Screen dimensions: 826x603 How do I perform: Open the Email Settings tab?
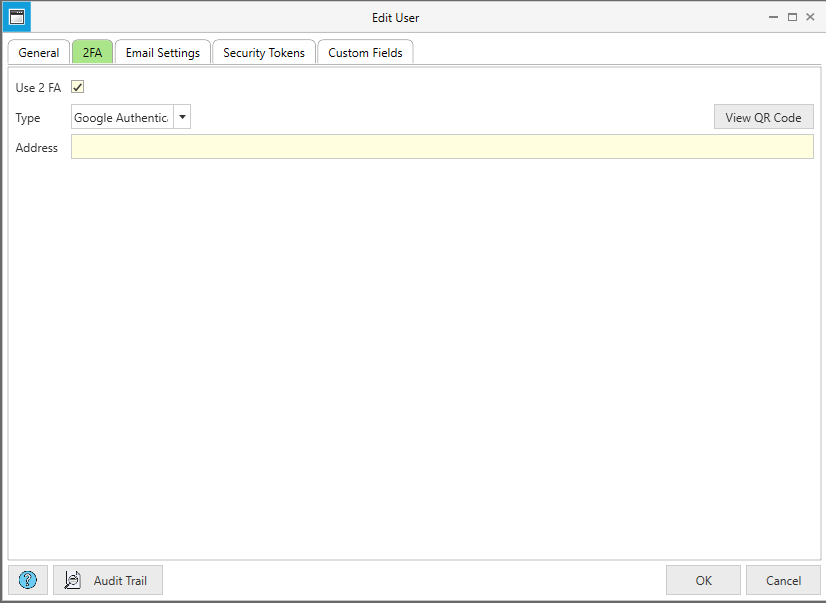(x=163, y=52)
